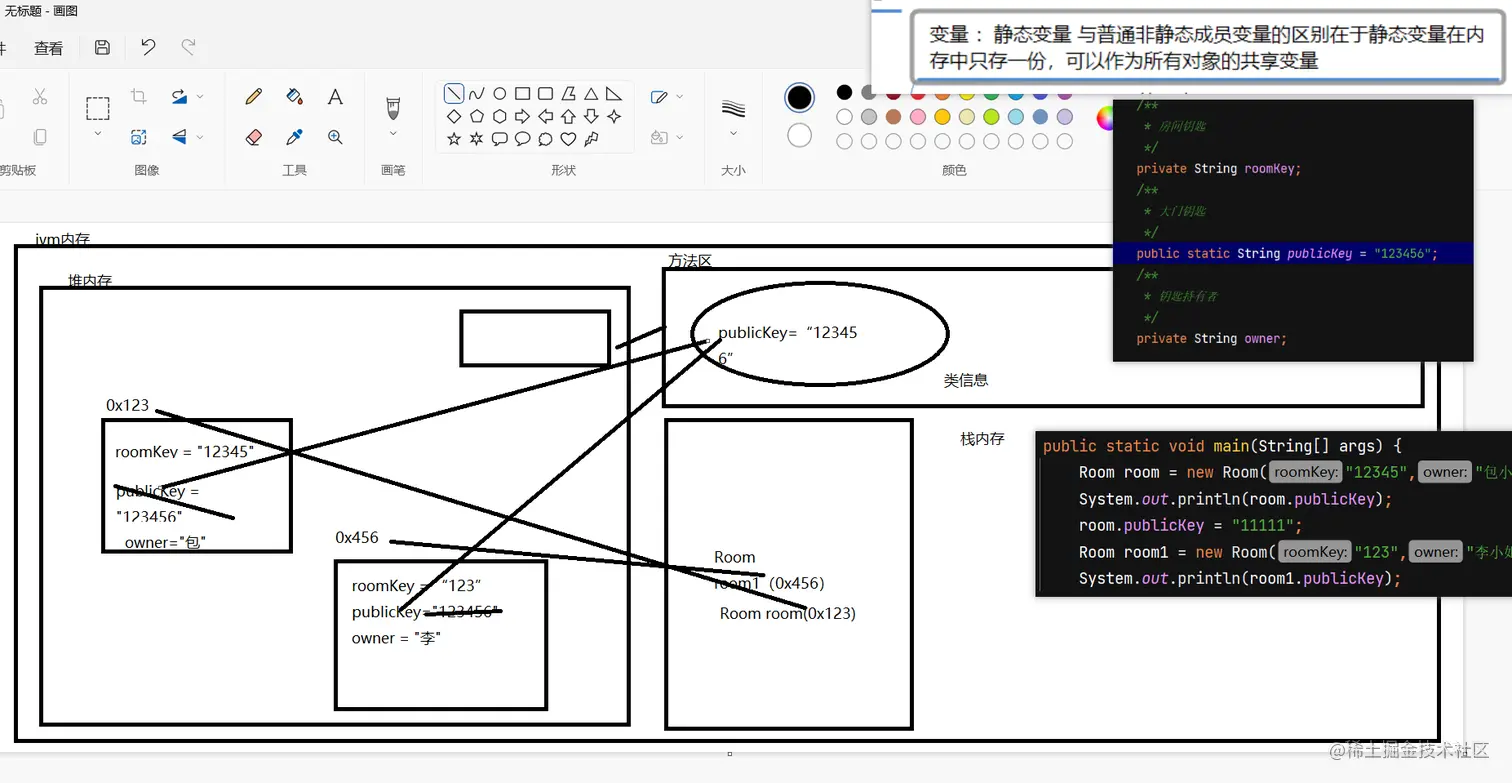Pick the lime green color swatch

click(991, 117)
